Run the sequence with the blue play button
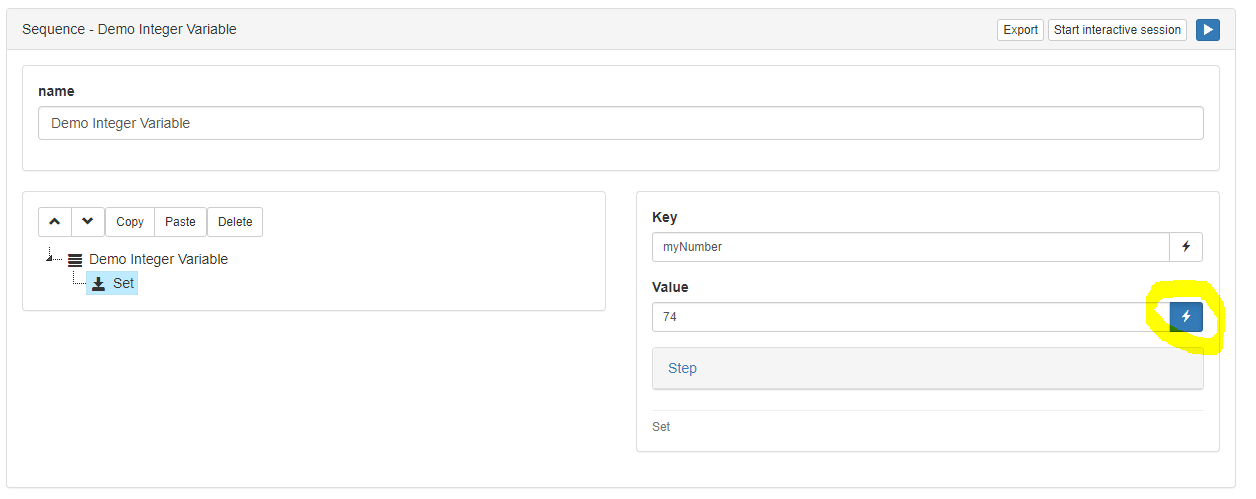The width and height of the screenshot is (1256, 499). (1207, 30)
